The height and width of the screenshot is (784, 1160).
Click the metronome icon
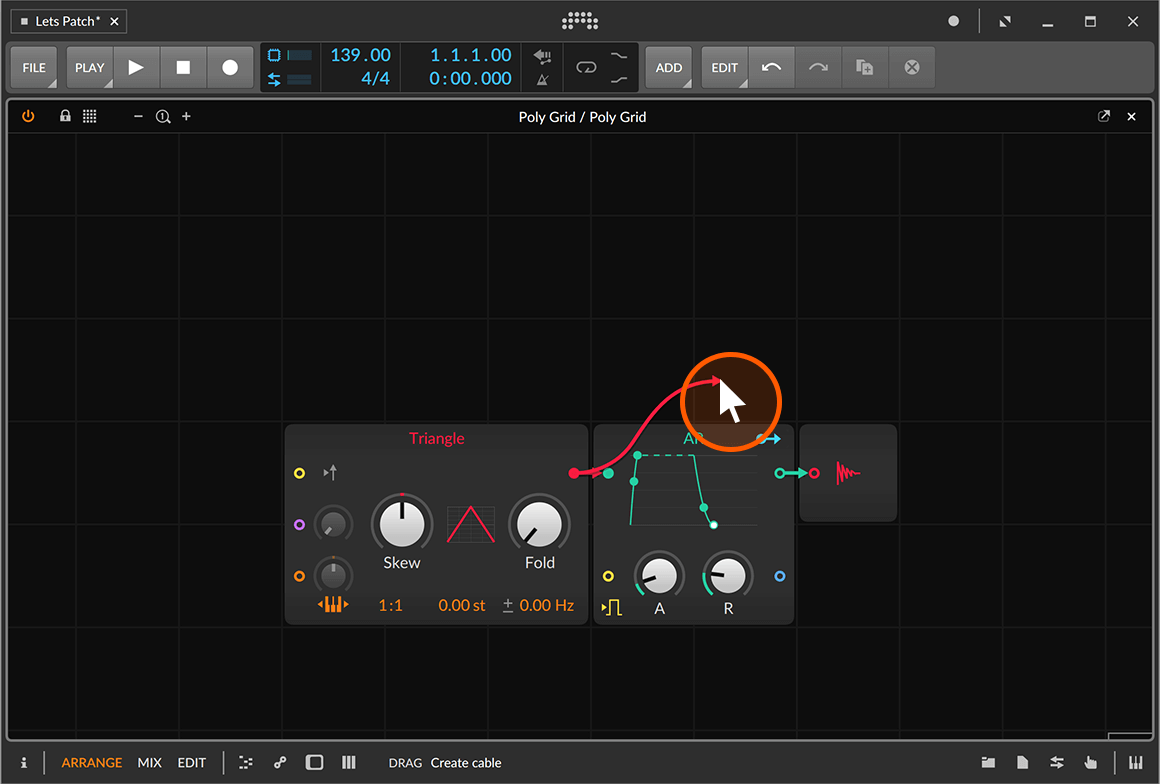543,80
